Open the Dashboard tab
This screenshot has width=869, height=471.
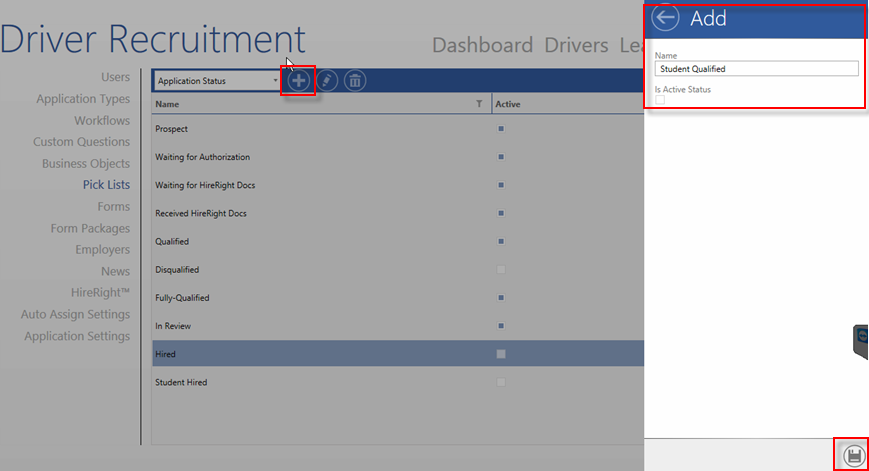coord(482,45)
